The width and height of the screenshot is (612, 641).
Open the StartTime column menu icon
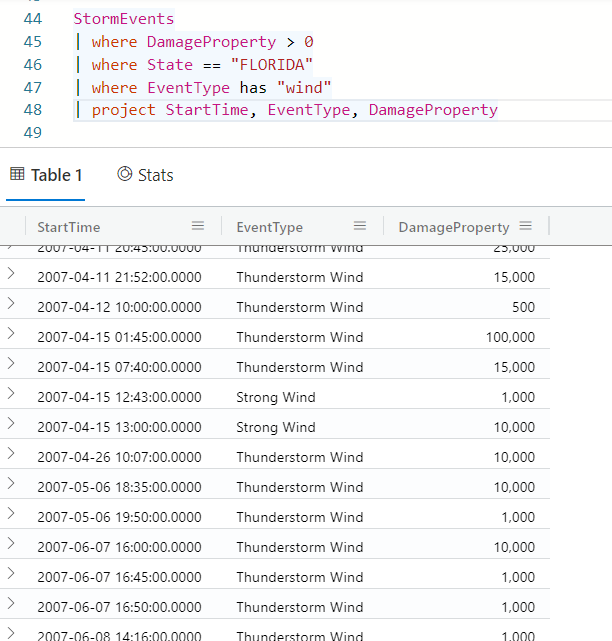point(198,226)
